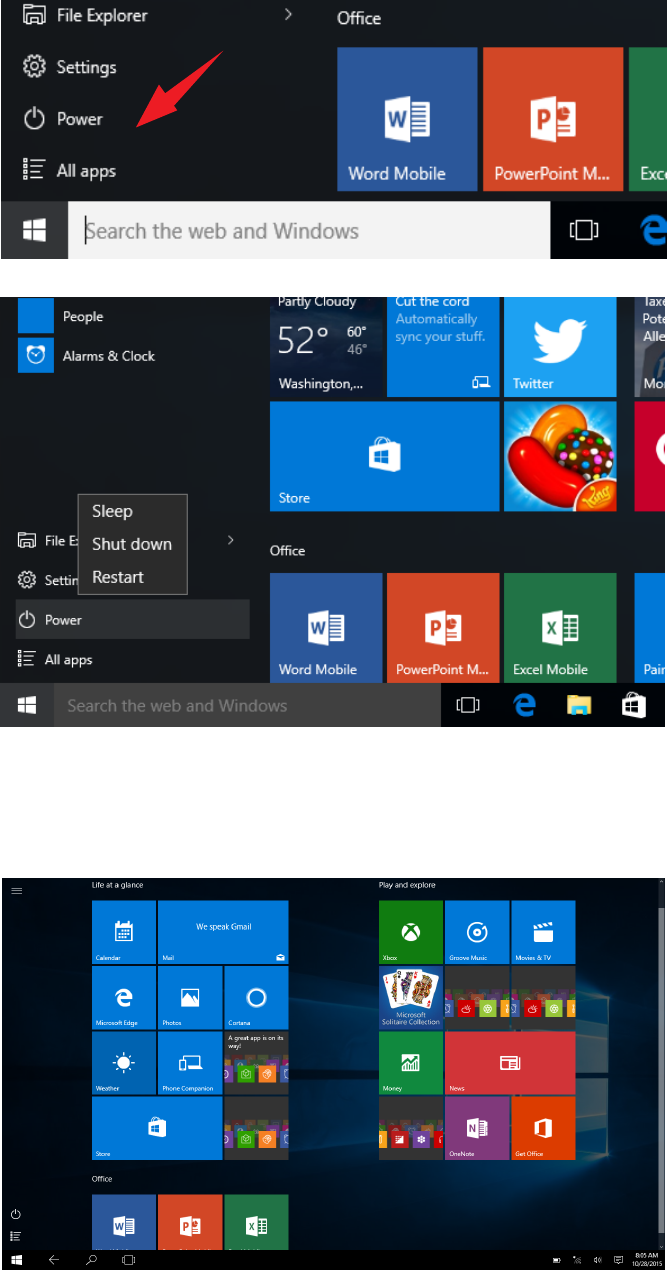The height and width of the screenshot is (1270, 667).
Task: Open the tablet Start hamburger menu
Action: pos(16,889)
